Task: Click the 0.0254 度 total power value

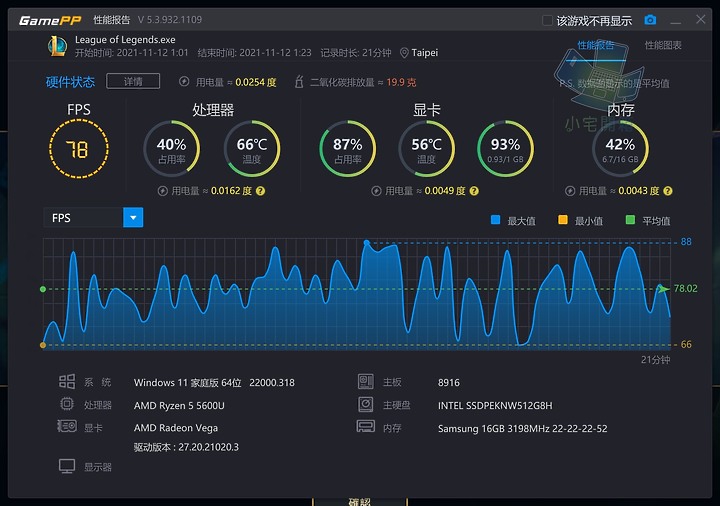Action: 256,82
